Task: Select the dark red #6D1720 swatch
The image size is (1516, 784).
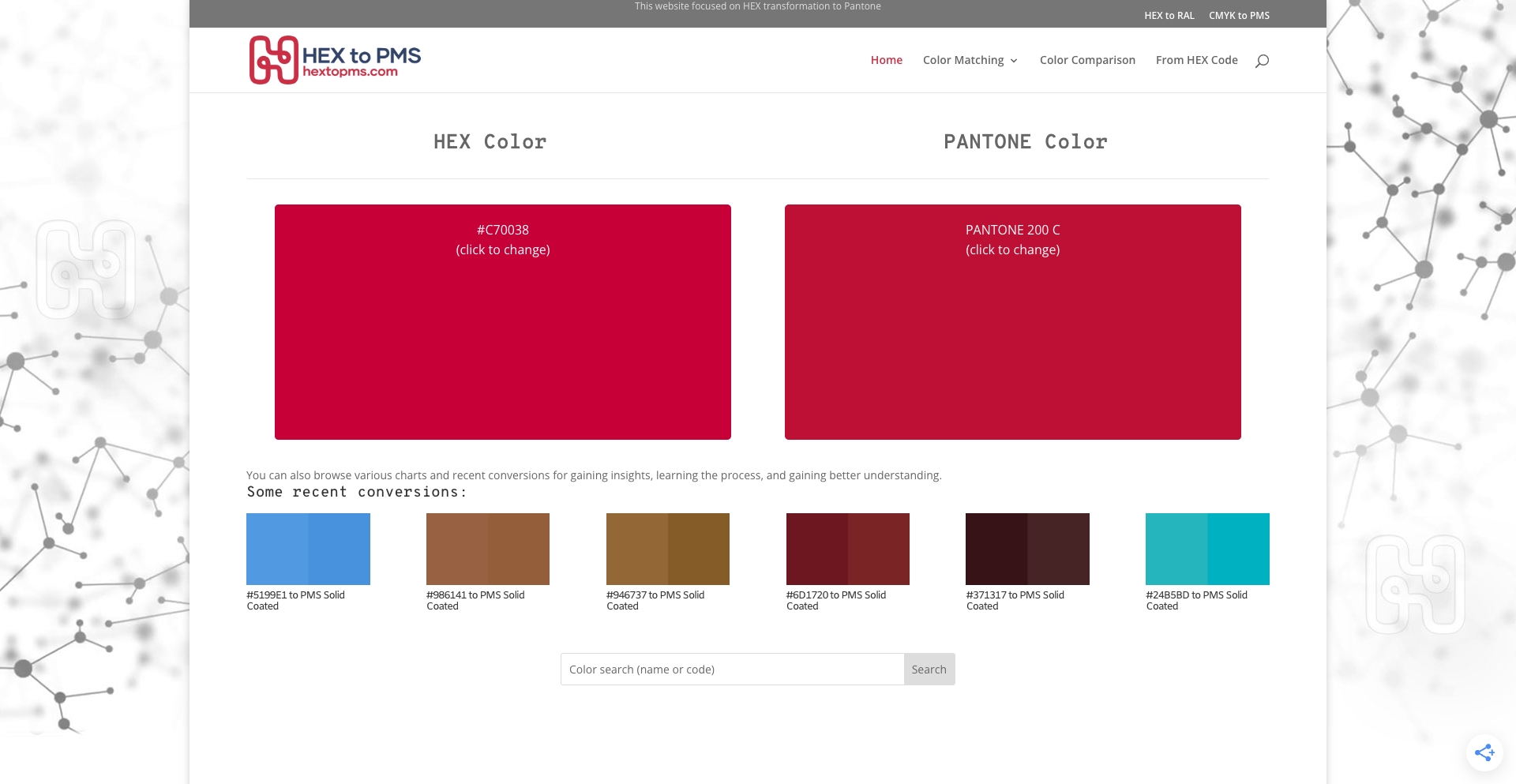Action: (x=847, y=549)
